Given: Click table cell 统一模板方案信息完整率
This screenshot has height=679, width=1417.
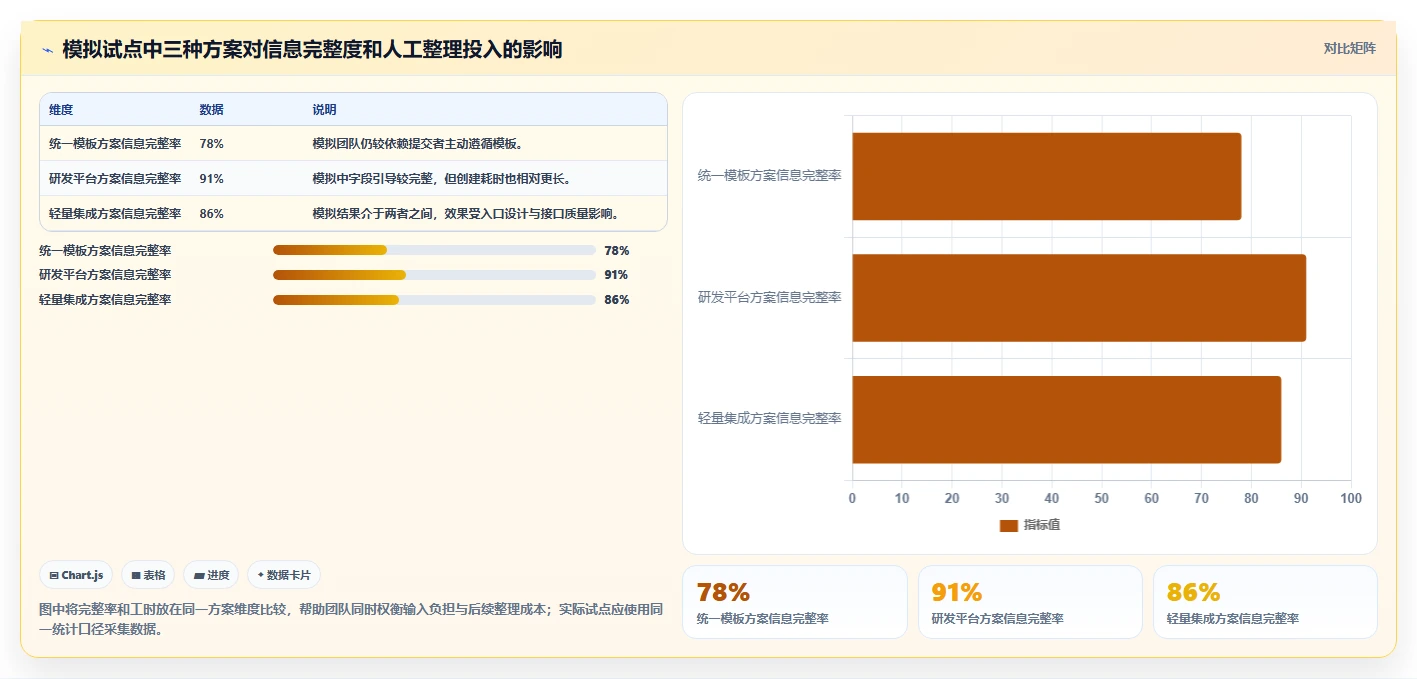Looking at the screenshot, I should (x=115, y=144).
